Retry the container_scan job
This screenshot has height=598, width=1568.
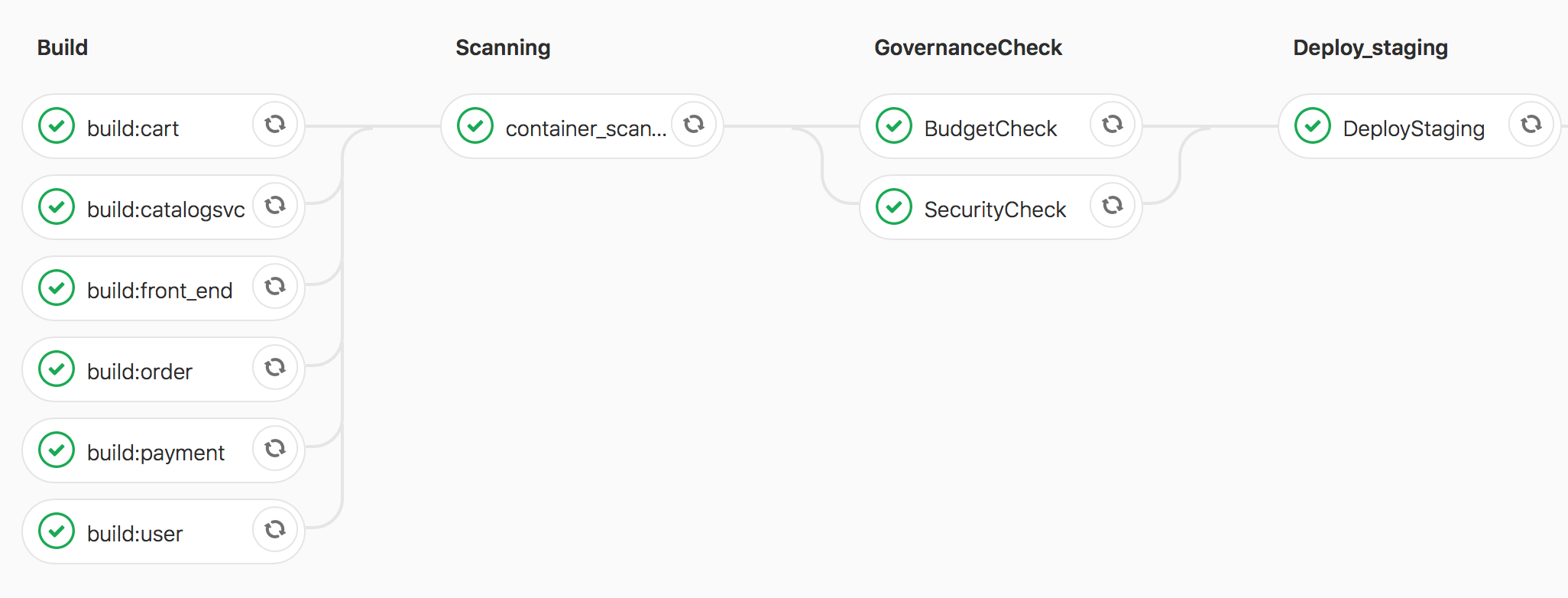click(x=694, y=125)
